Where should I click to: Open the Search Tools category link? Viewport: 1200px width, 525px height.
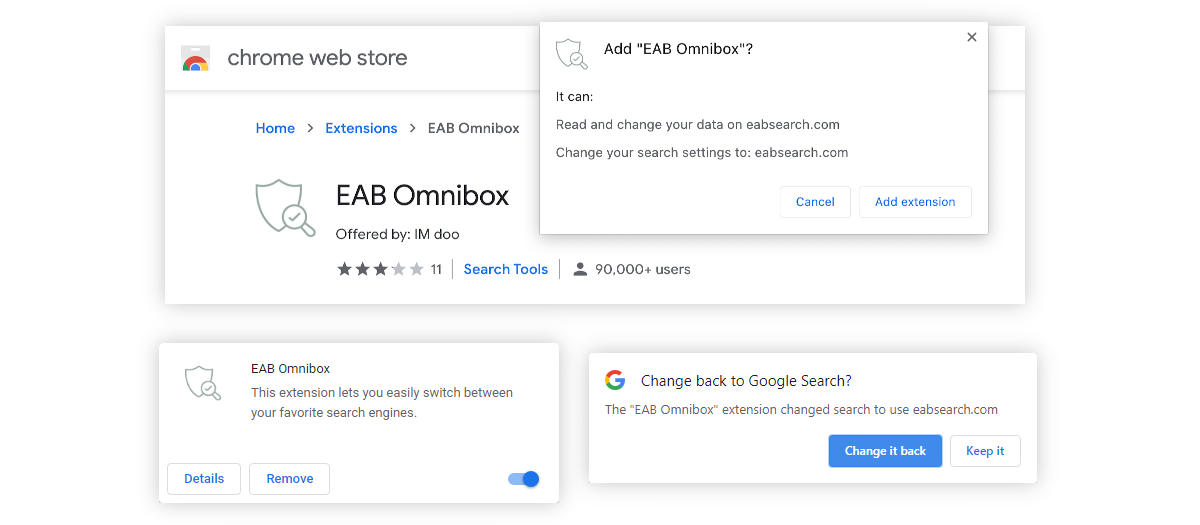point(506,269)
